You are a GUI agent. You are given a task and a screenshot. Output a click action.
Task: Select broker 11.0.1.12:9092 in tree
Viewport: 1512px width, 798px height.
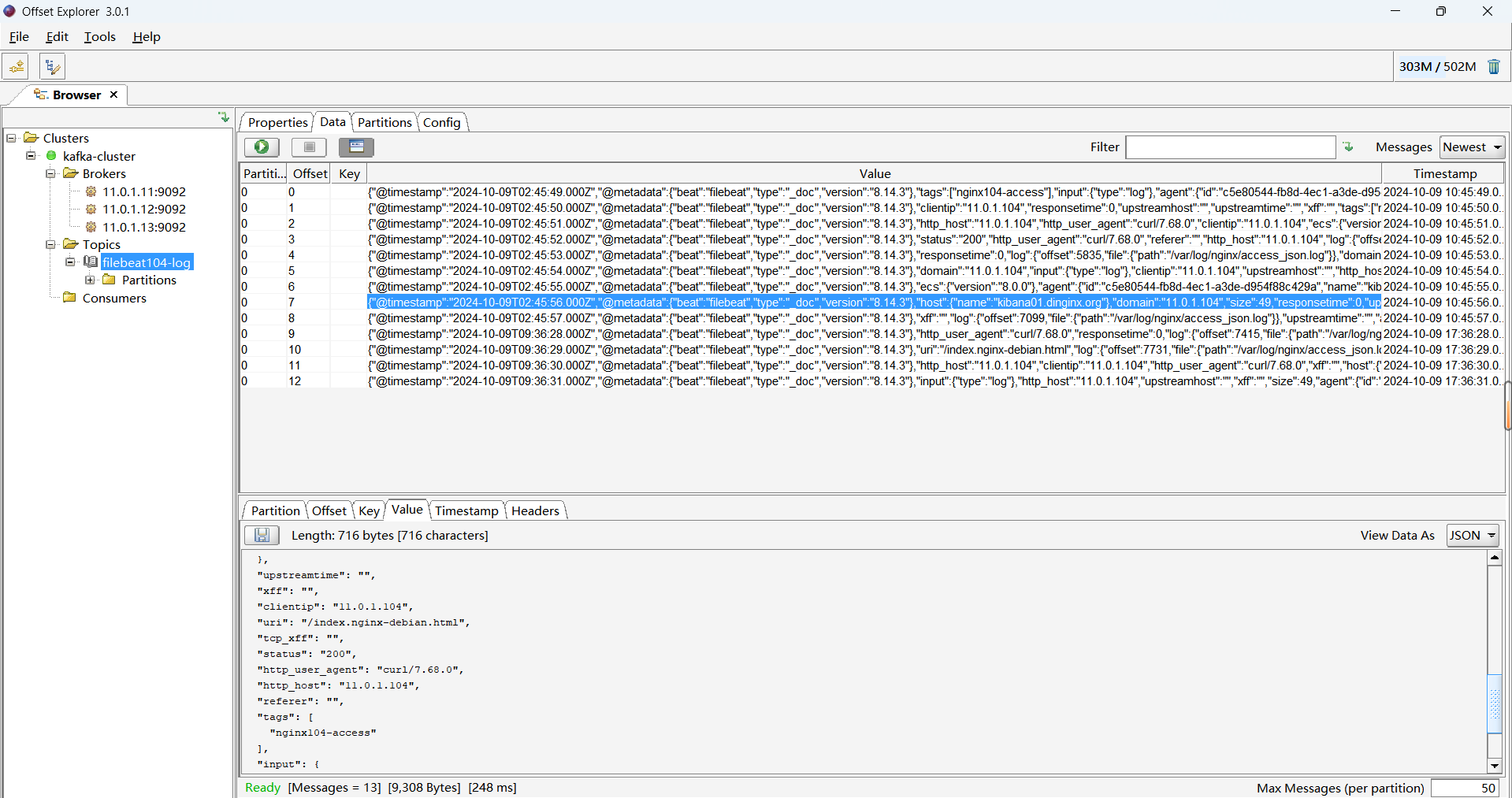click(x=144, y=209)
